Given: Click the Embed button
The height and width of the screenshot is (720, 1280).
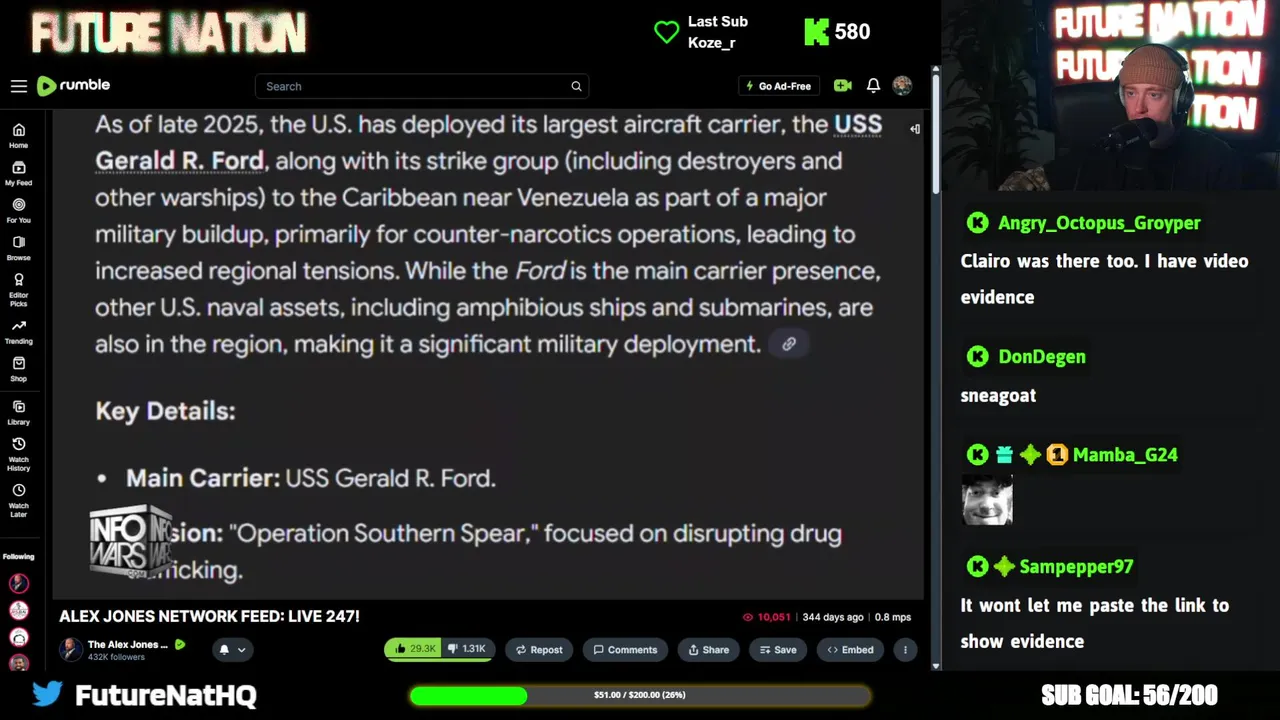Looking at the screenshot, I should coord(850,649).
